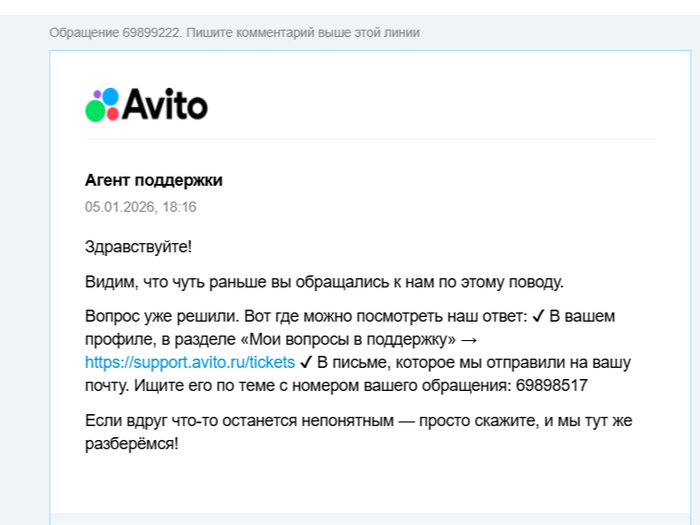
Task: Click "Пишите комментарий выше этой линии" text
Action: click(303, 33)
